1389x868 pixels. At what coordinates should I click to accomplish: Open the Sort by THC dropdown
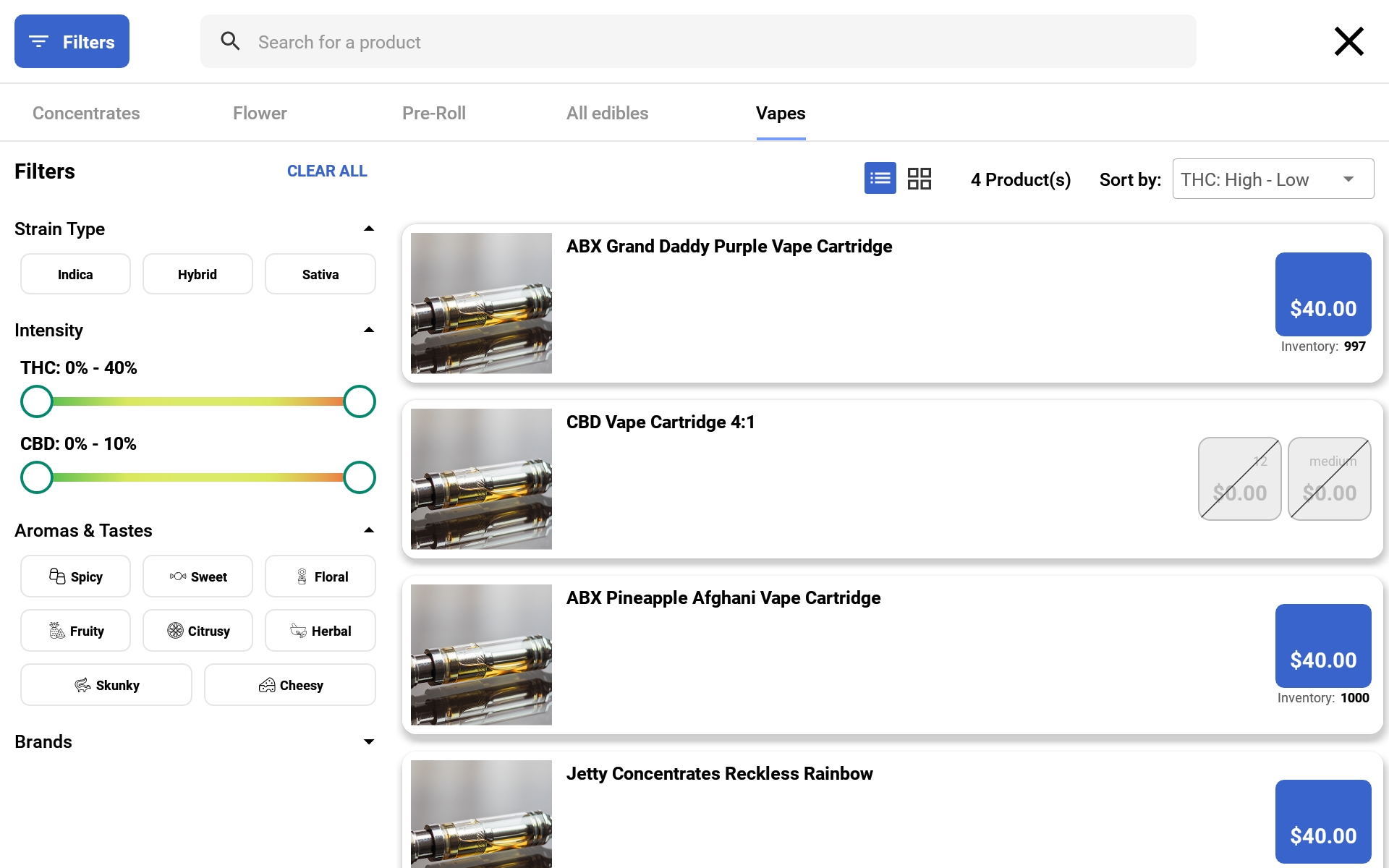(1273, 179)
